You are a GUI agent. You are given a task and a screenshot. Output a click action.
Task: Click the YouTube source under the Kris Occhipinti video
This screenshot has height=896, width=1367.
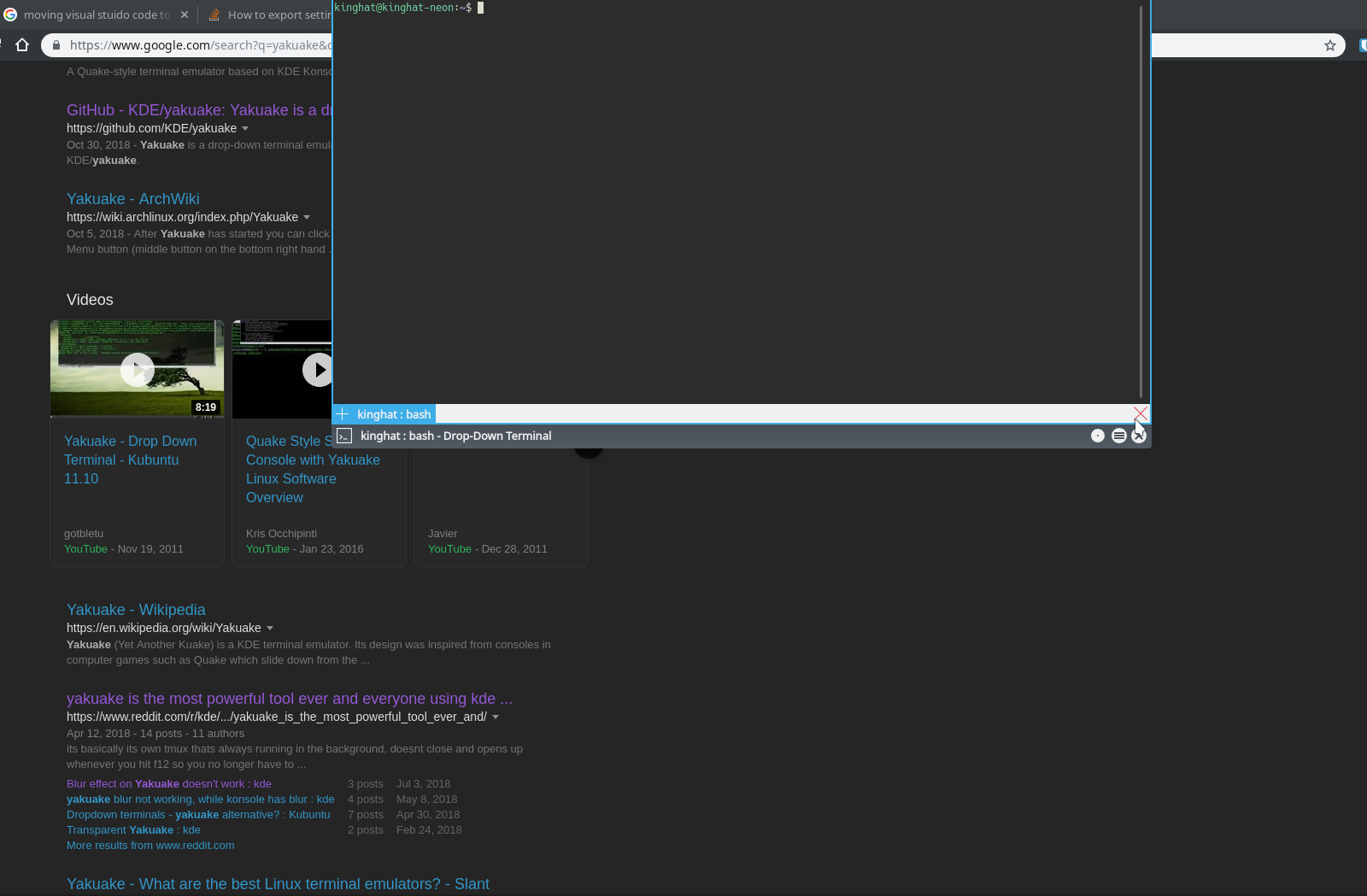(x=267, y=549)
